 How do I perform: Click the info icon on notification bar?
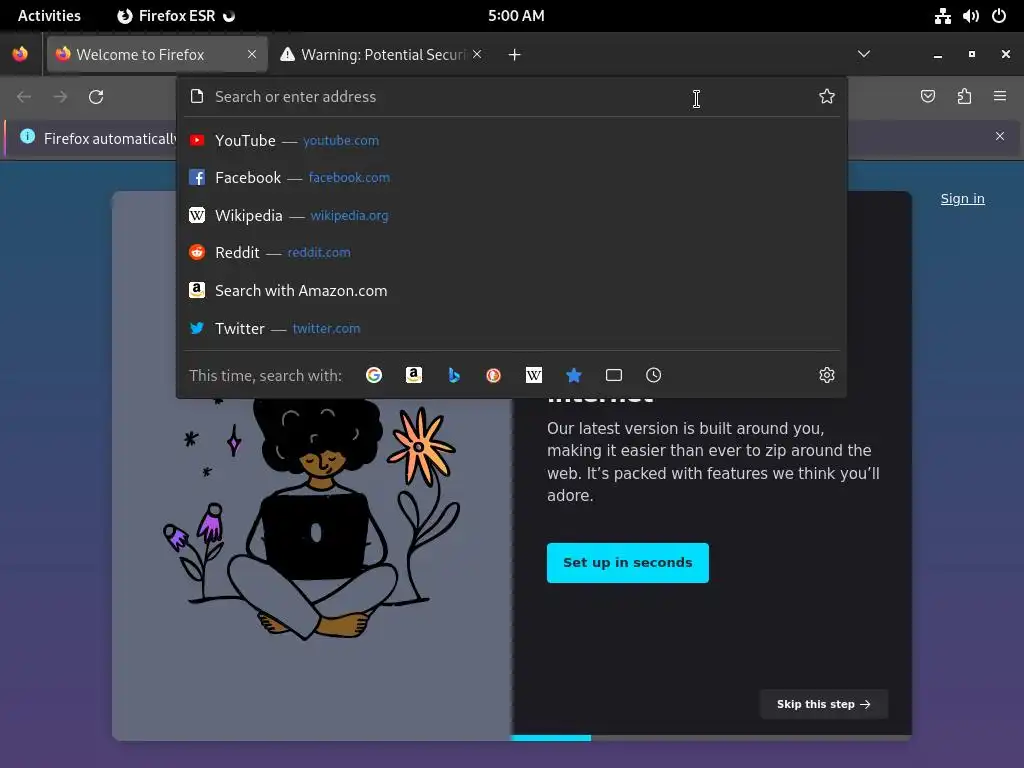[27, 136]
